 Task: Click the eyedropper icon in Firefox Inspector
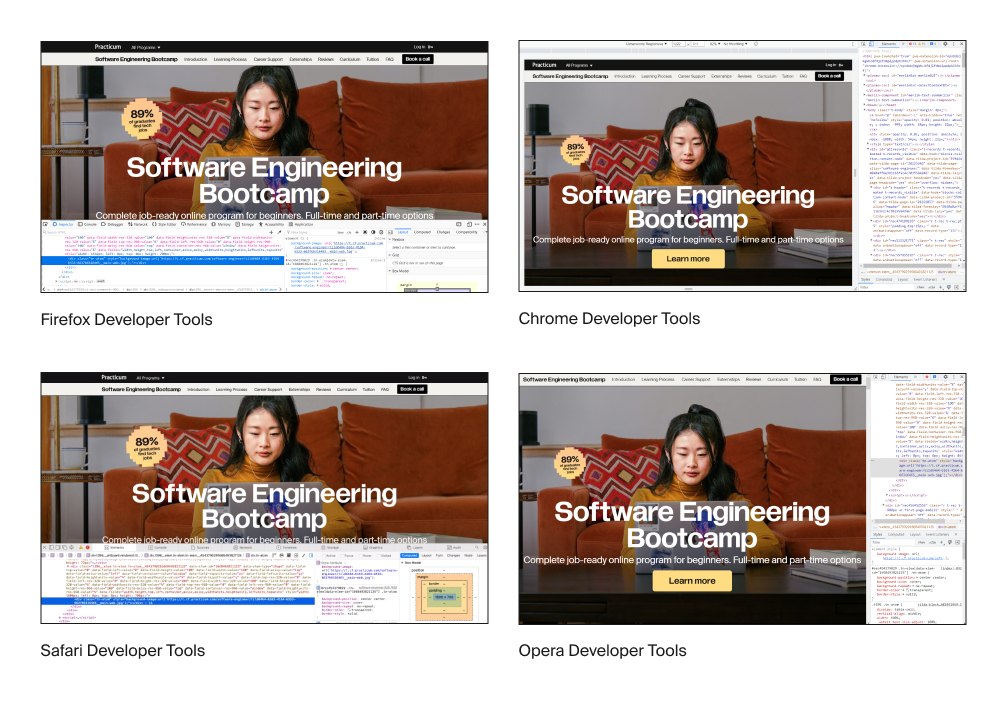click(x=279, y=232)
